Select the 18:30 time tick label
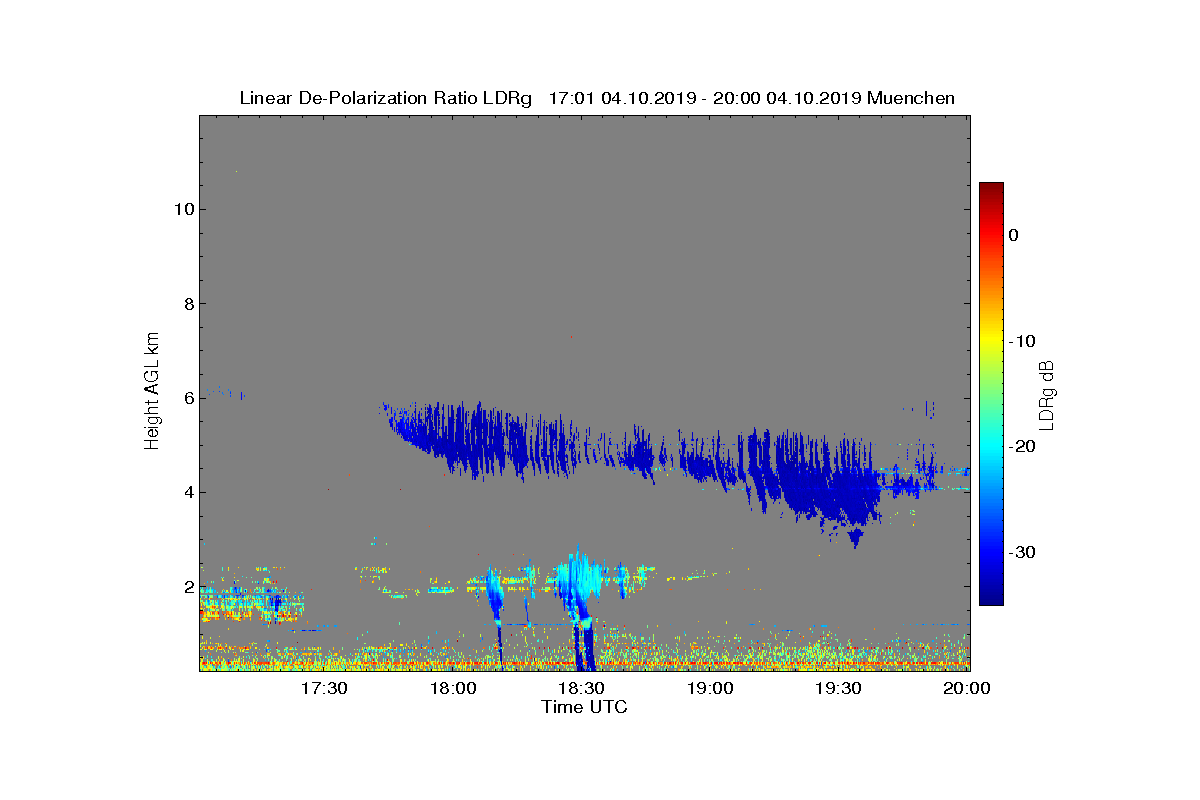This screenshot has height=800, width=1200. 582,688
